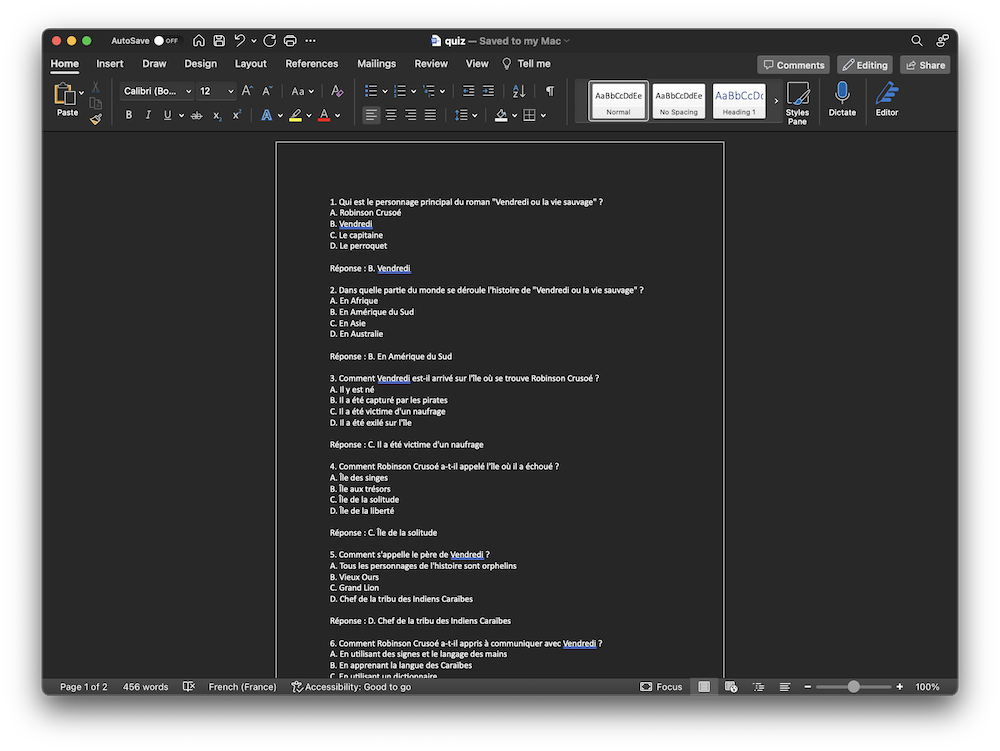Apply center text alignment

click(391, 115)
